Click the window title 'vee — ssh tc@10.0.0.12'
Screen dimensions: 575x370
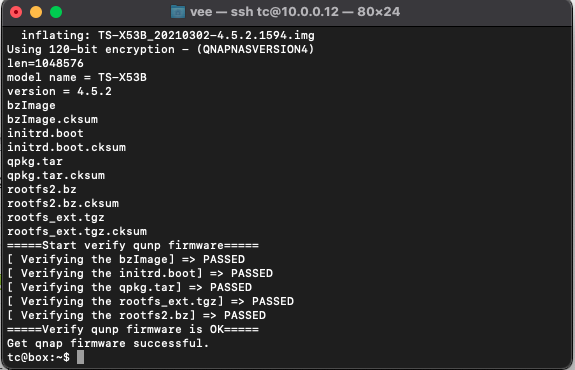(264, 12)
